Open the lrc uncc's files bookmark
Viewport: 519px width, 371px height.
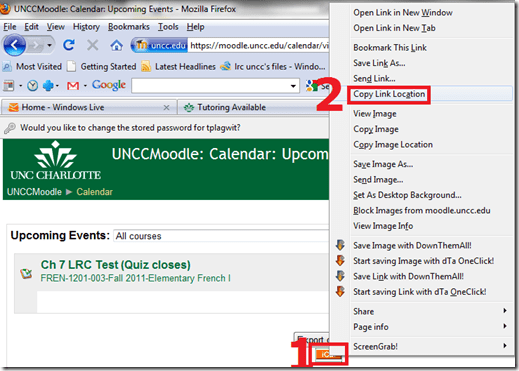[273, 66]
